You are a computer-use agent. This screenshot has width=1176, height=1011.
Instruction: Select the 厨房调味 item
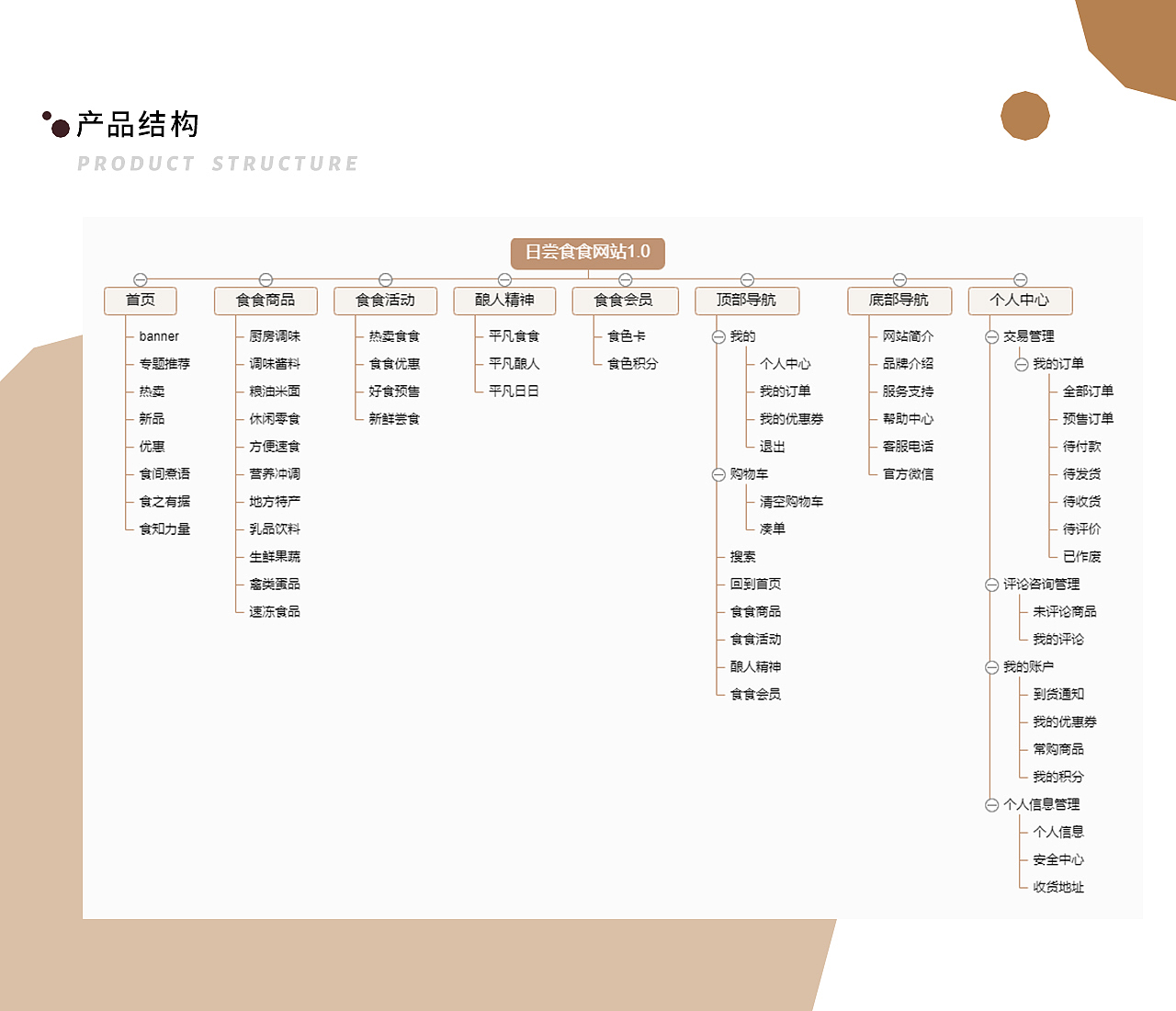(x=275, y=336)
